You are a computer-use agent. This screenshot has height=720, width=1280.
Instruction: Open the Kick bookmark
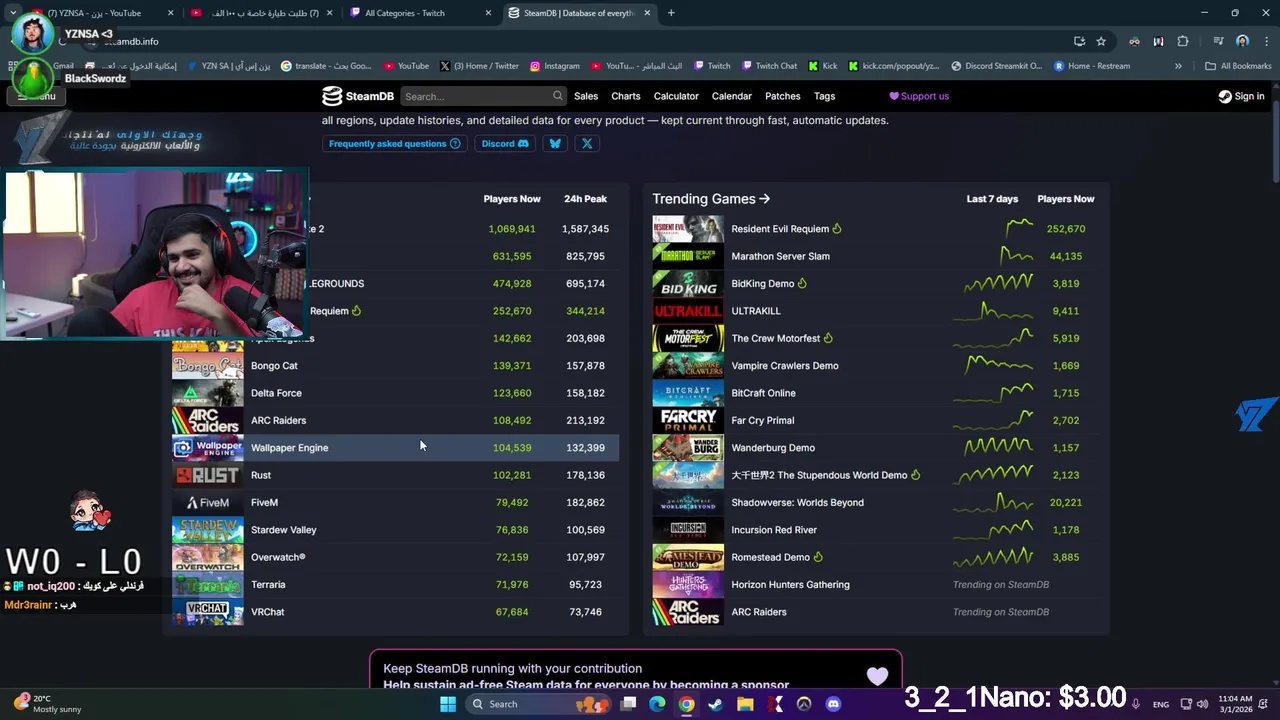click(822, 66)
